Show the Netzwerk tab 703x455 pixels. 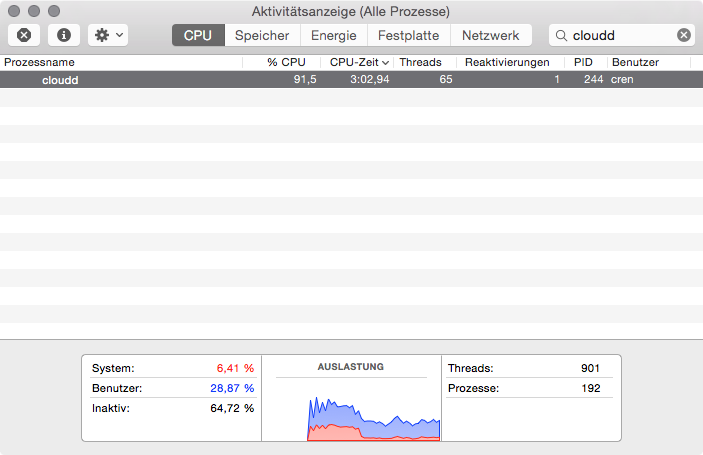[490, 35]
